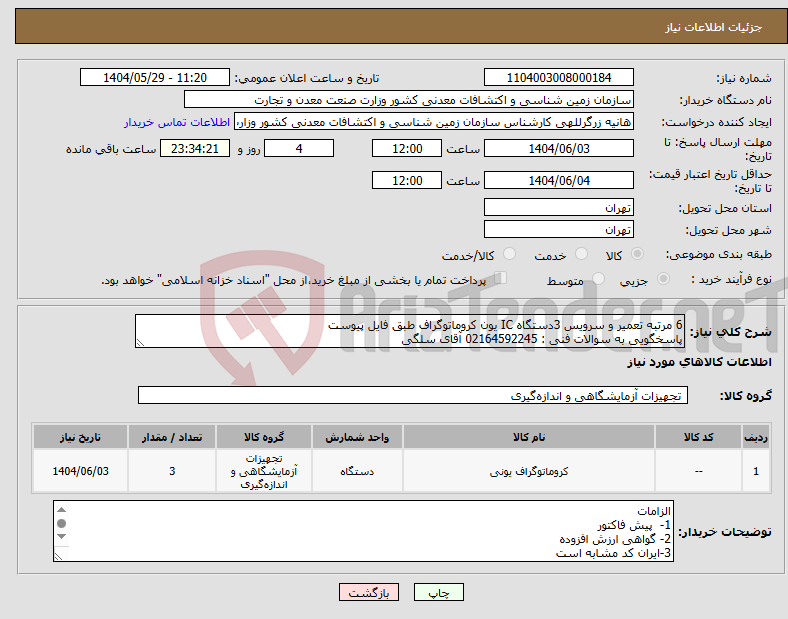788x619 pixels.
Task: Click the نام کالا column header
Action: pyautogui.click(x=529, y=437)
